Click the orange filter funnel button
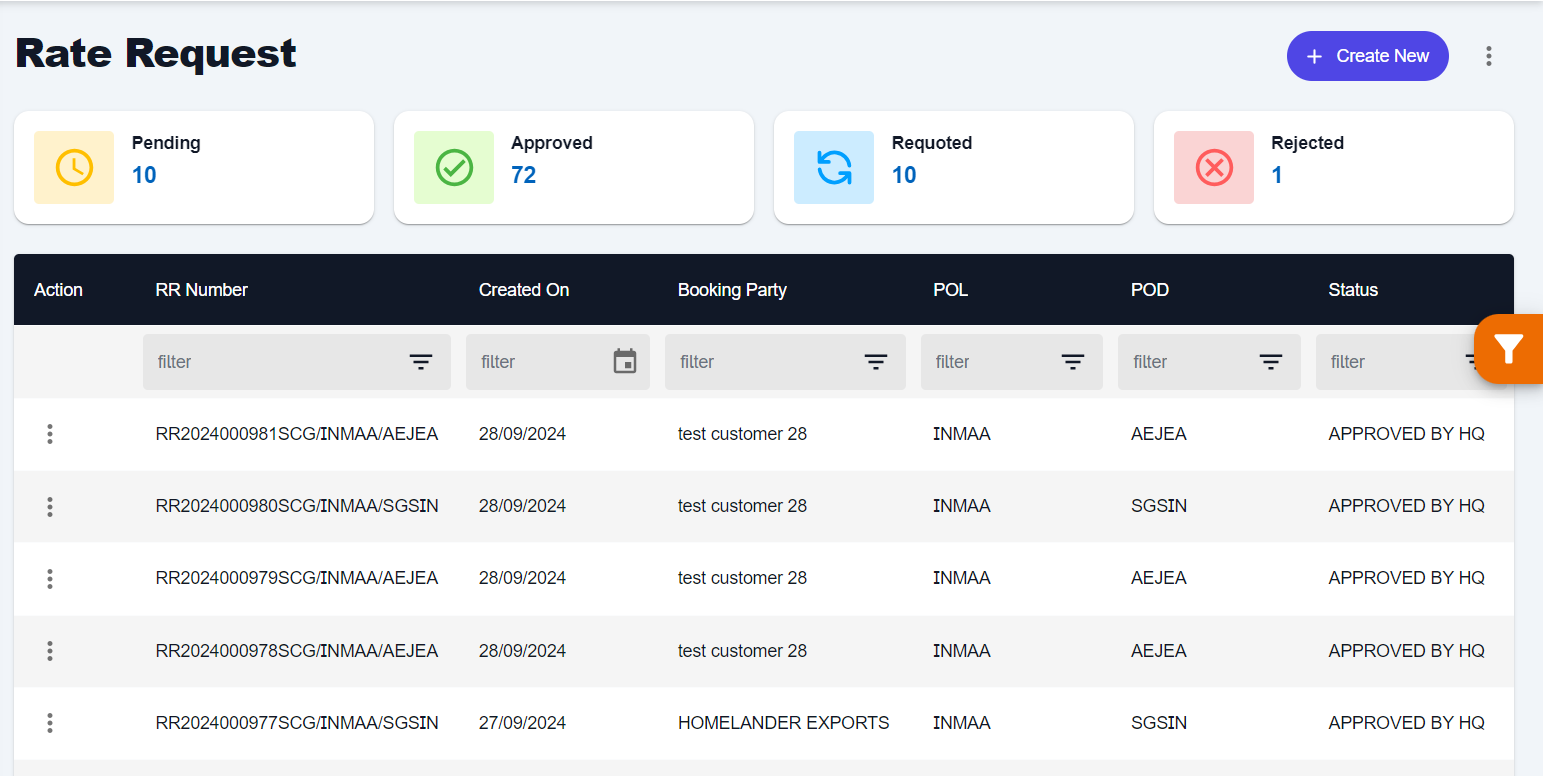Viewport: 1543px width, 776px height. pyautogui.click(x=1509, y=349)
